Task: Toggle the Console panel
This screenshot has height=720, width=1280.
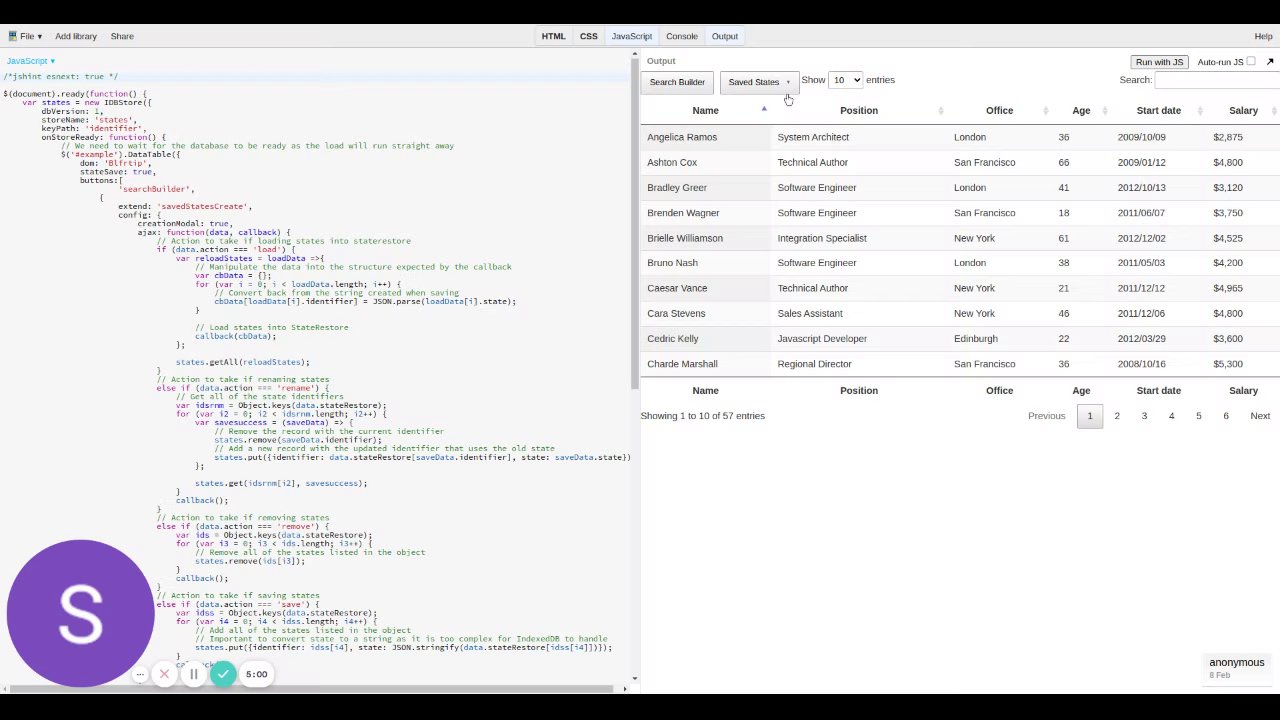Action: coord(681,36)
